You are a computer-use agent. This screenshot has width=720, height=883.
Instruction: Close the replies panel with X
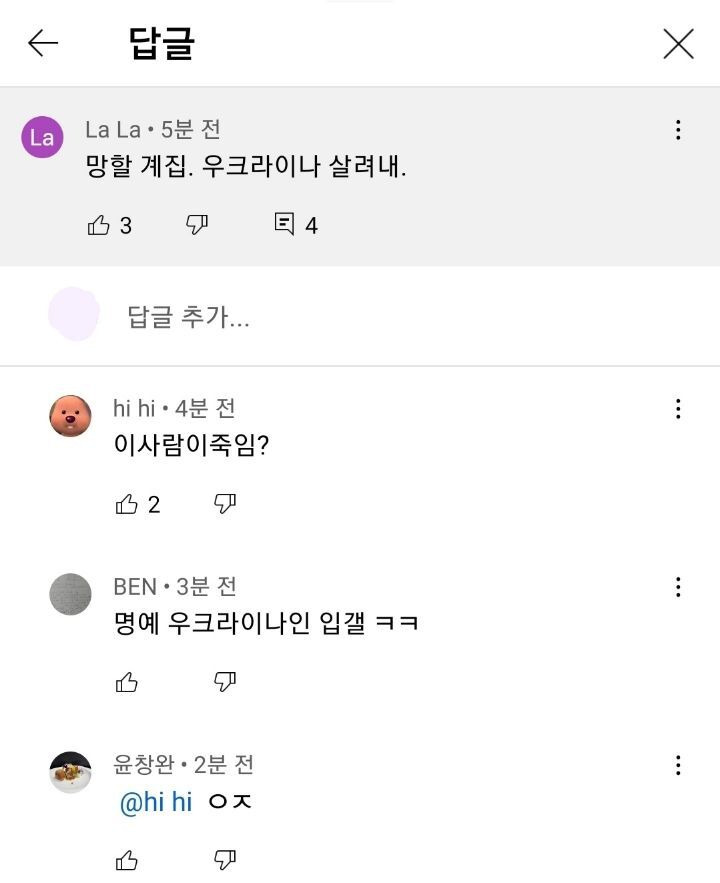coord(678,44)
